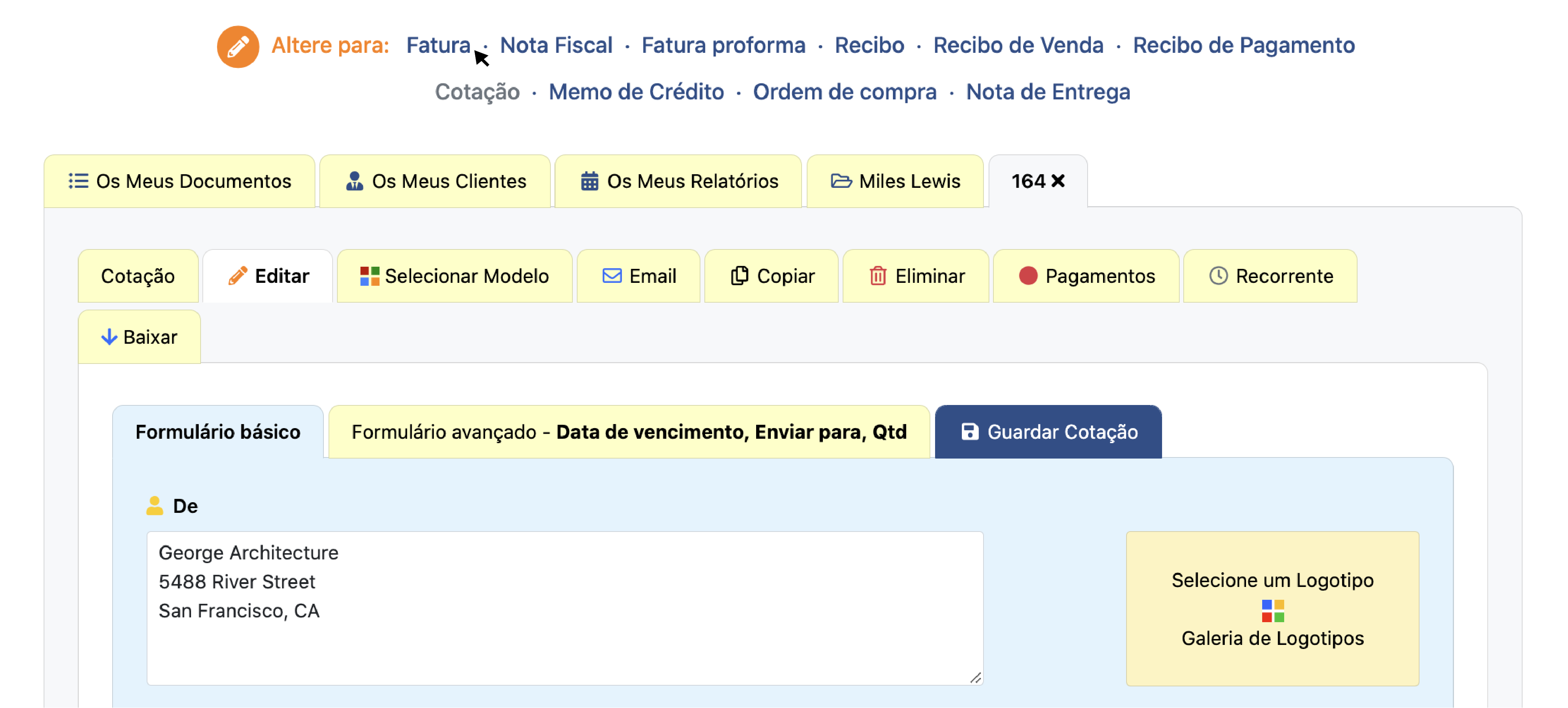Click the Galeria de Logotipos grid icon
This screenshot has height=708, width=1568.
(x=1272, y=610)
